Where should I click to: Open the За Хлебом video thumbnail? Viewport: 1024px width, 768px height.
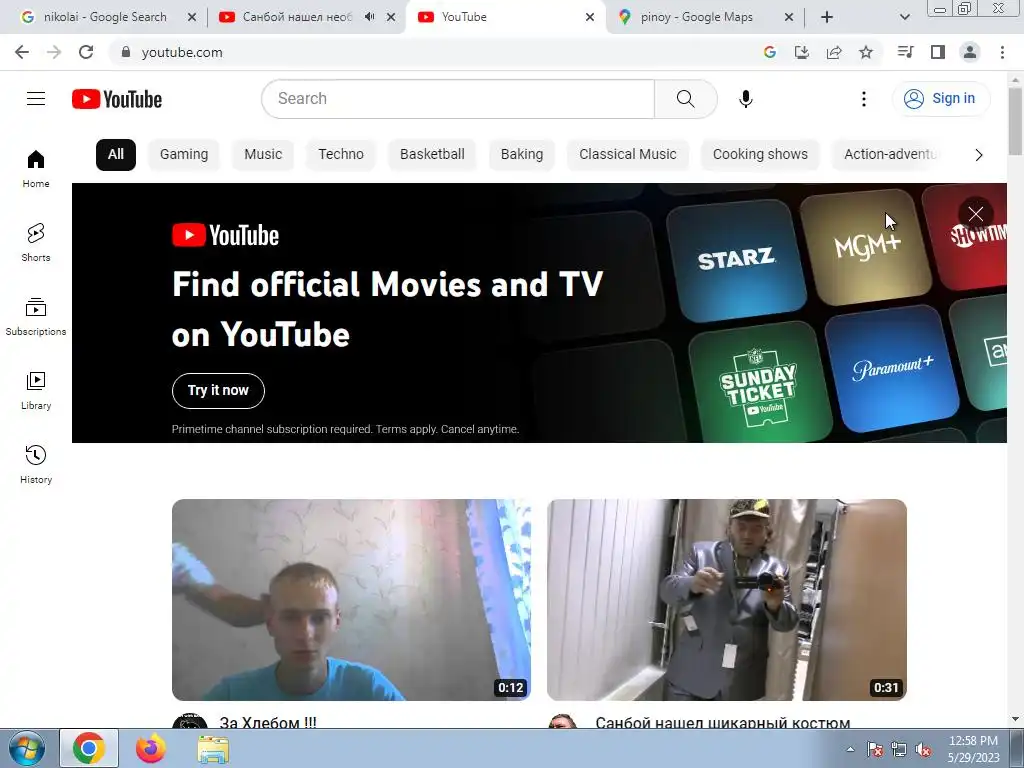(351, 600)
